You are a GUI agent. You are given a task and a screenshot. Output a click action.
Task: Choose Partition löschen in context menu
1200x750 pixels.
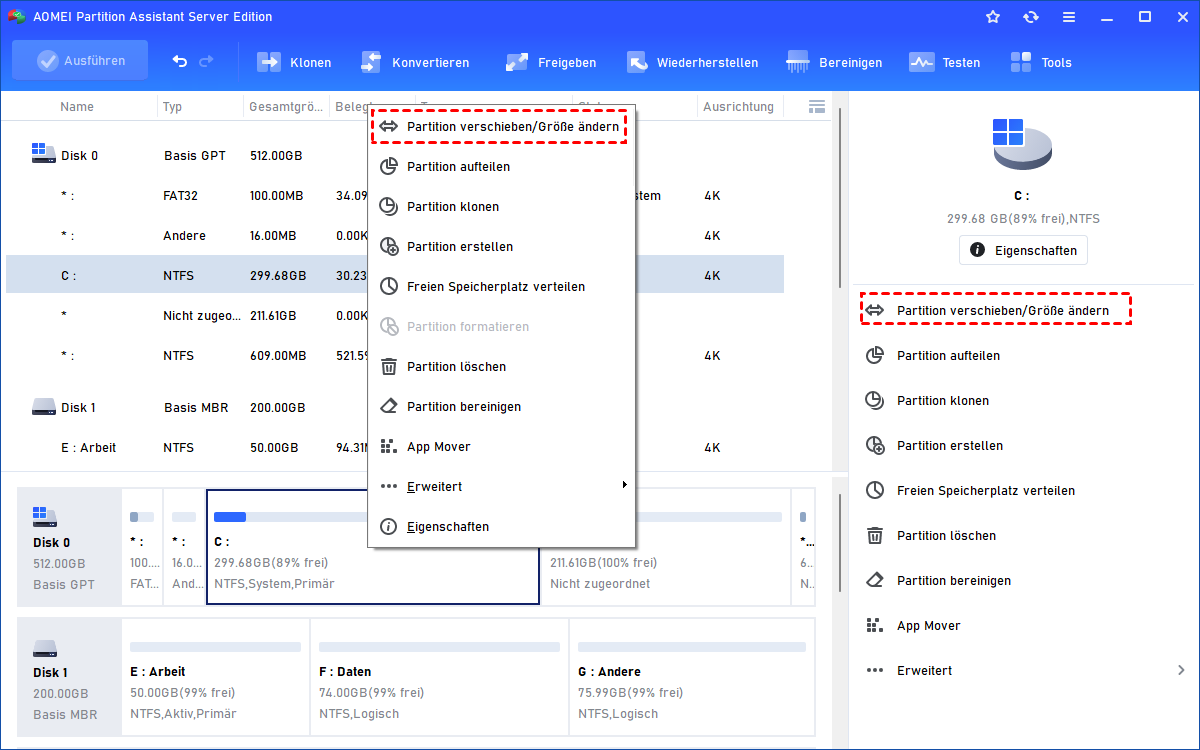pos(502,367)
